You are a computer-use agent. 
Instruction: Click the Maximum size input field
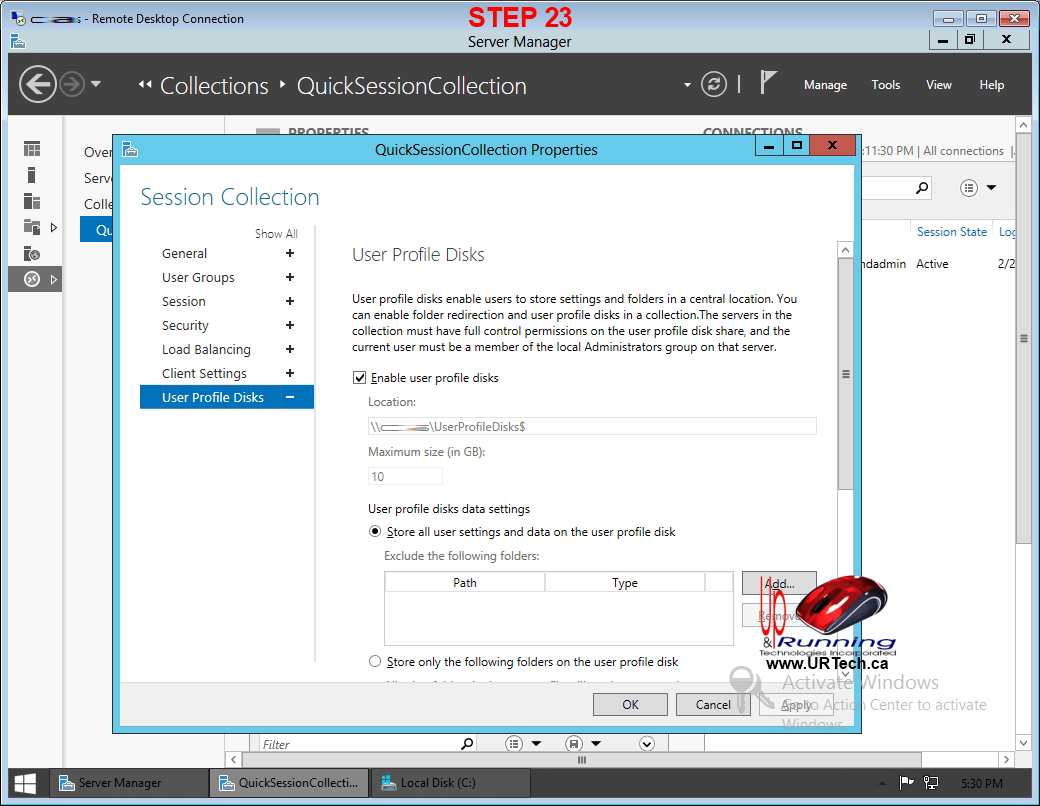[405, 477]
